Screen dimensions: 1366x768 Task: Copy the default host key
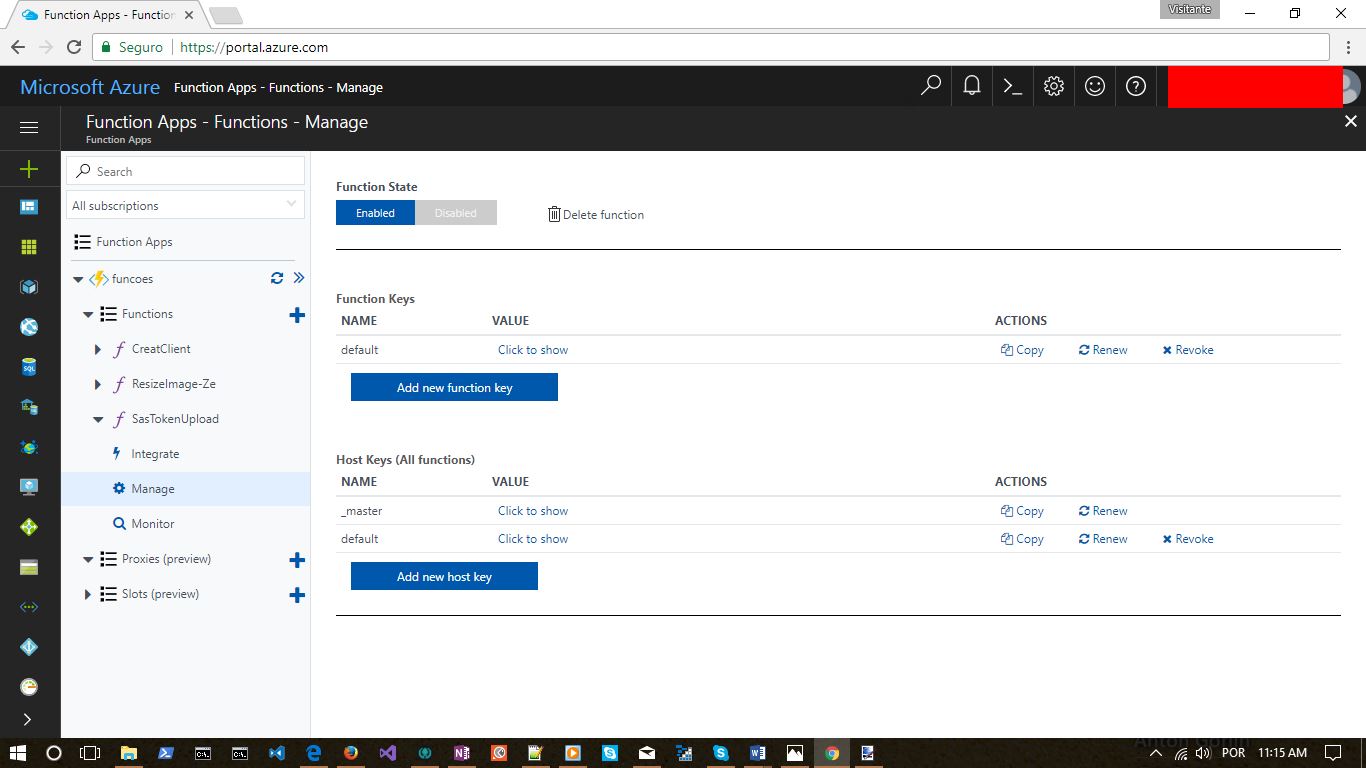click(1022, 539)
